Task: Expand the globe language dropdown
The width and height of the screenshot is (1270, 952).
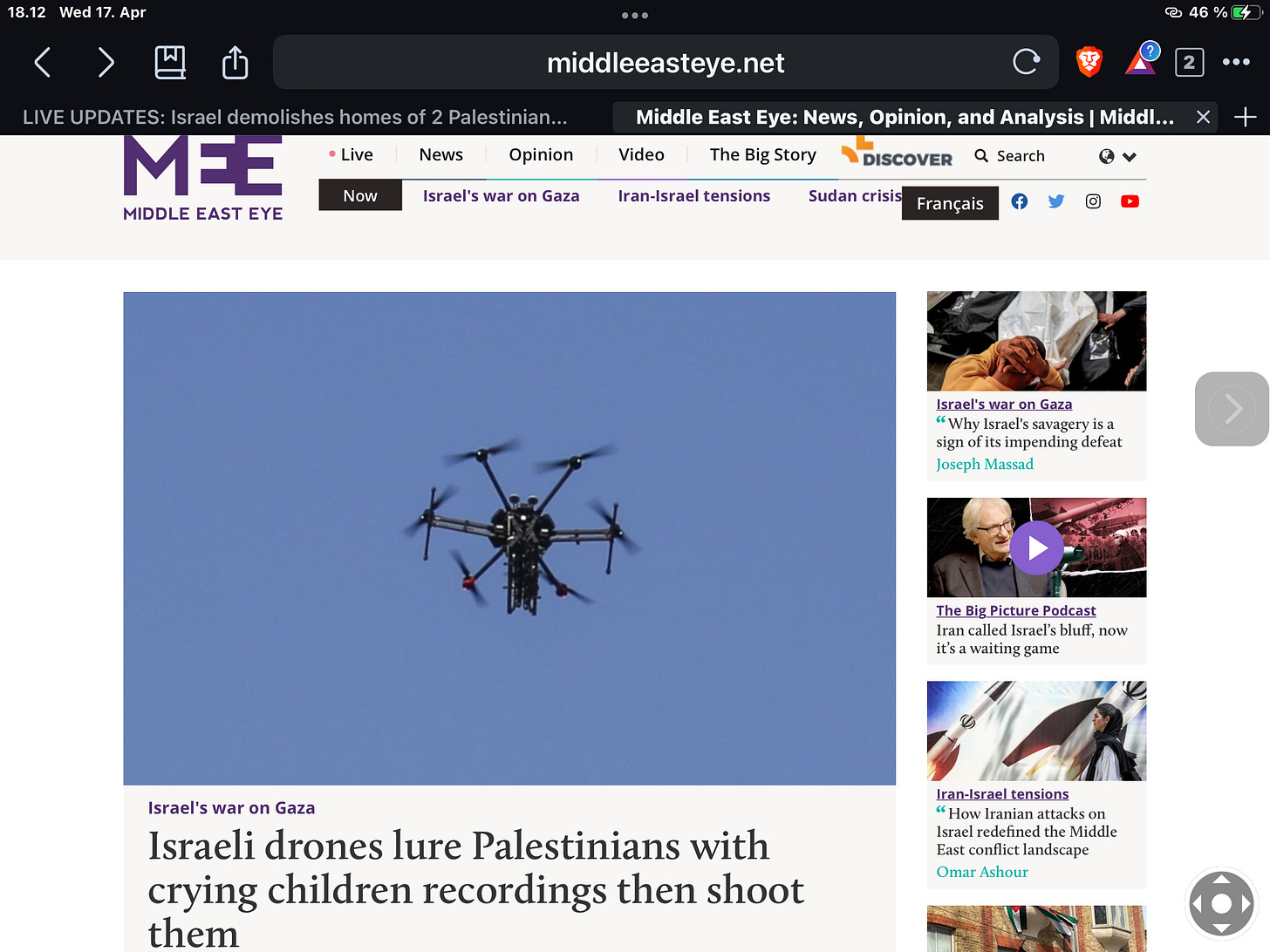Action: coord(1117,156)
